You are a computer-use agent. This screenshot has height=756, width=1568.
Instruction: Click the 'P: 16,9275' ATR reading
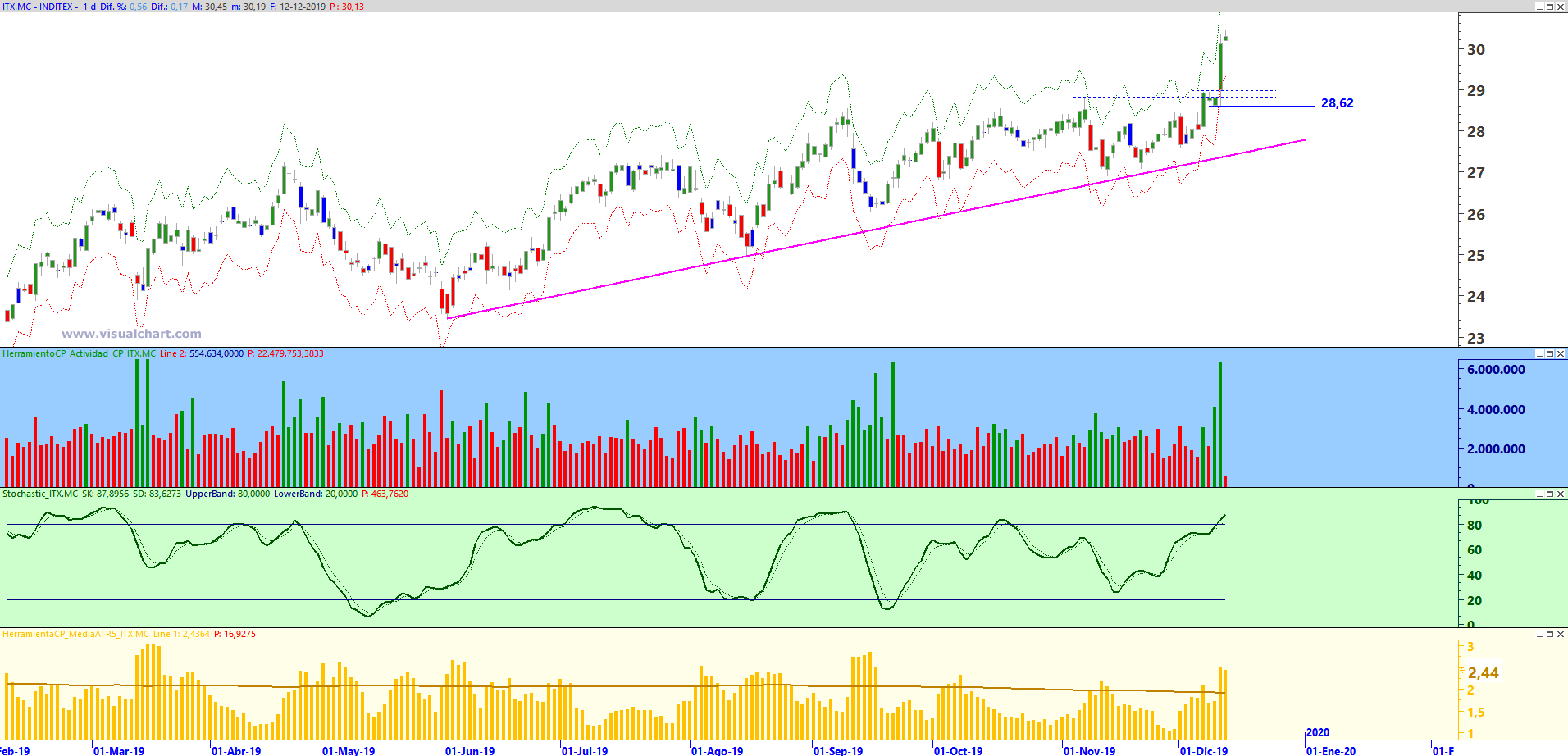[x=235, y=634]
